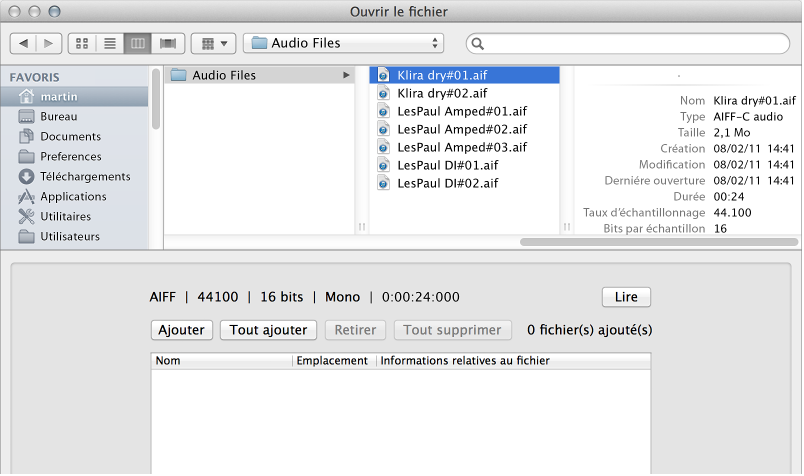
Task: Click the AIFF-C audio type value
Action: click(748, 116)
